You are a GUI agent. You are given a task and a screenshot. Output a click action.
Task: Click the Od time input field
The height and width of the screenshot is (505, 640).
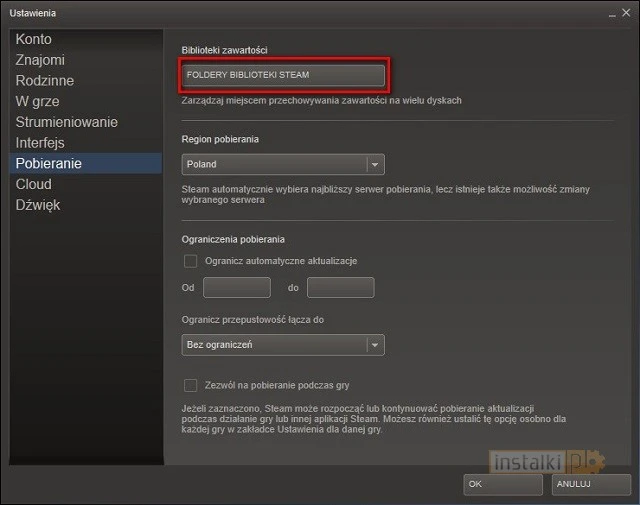(x=237, y=288)
